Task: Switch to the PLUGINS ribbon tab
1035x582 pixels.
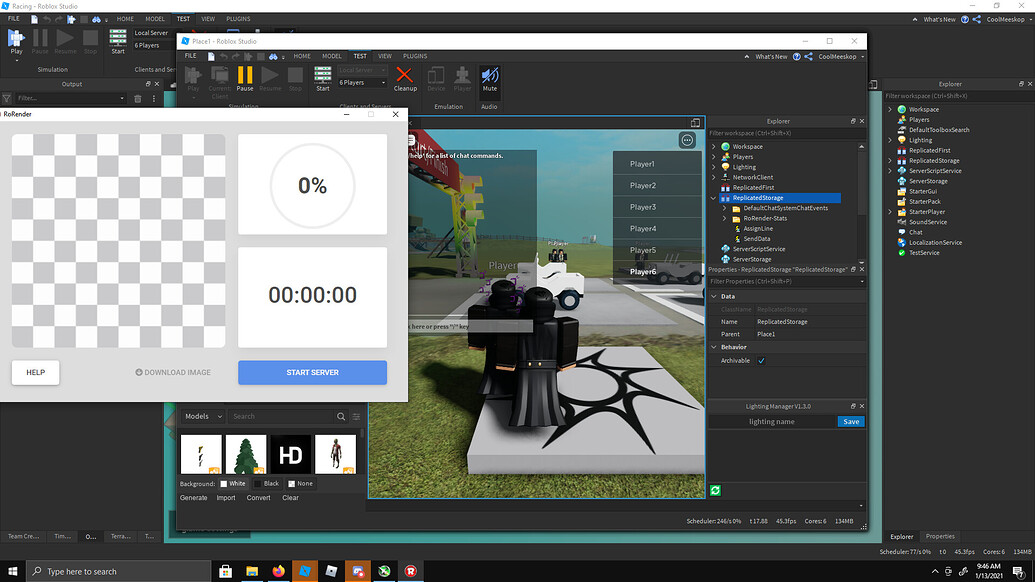Action: (x=414, y=56)
